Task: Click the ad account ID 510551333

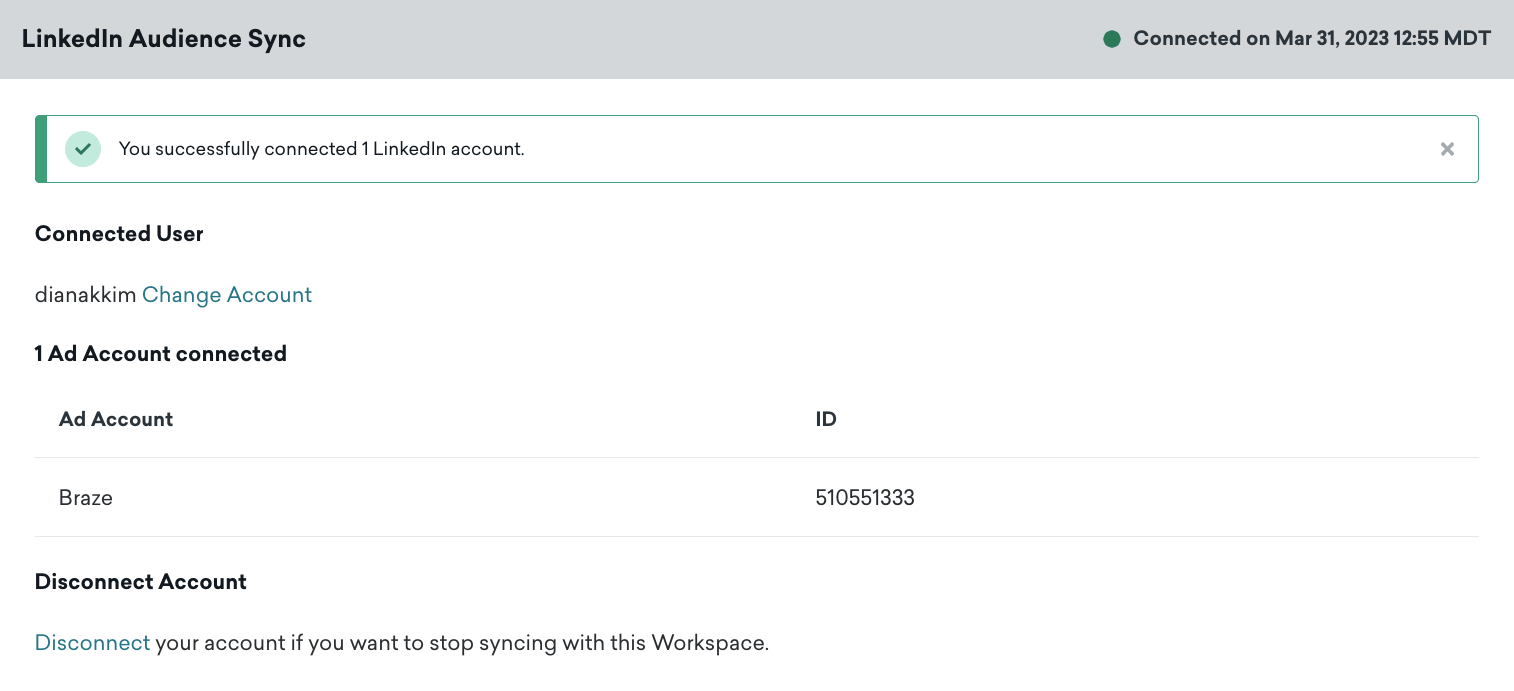Action: tap(865, 497)
